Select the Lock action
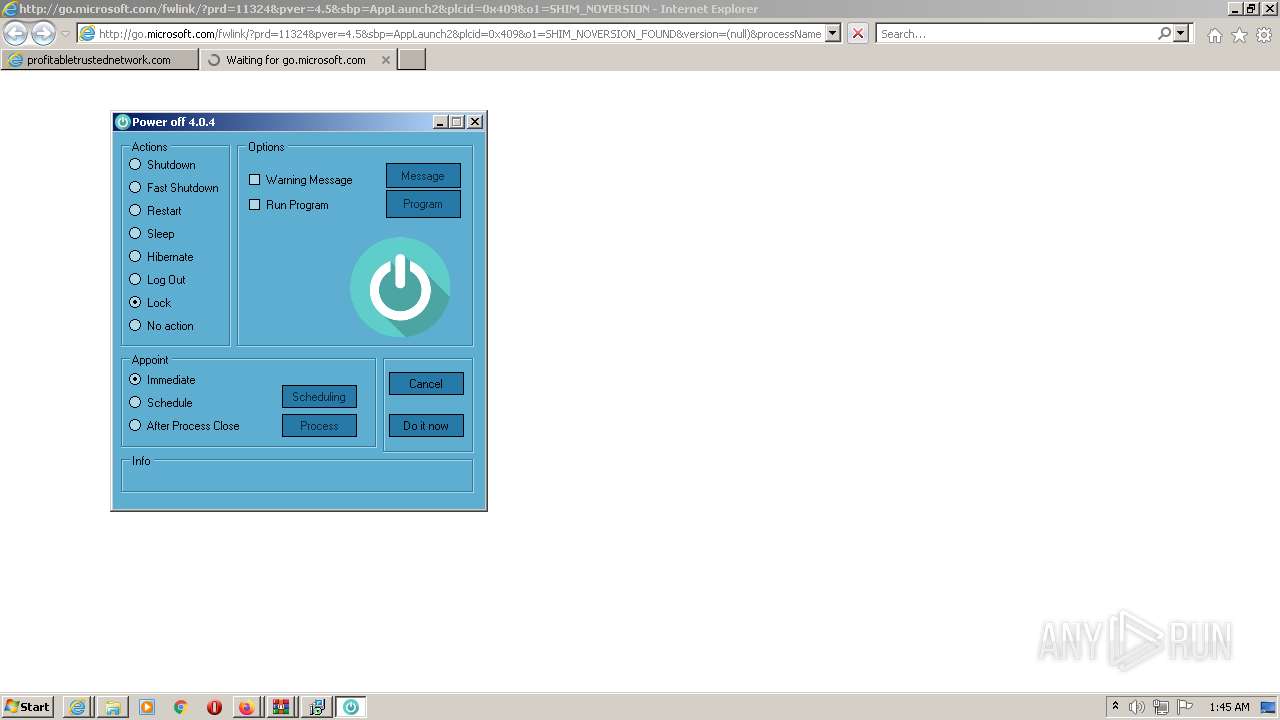The width and height of the screenshot is (1280, 720). (x=150, y=303)
